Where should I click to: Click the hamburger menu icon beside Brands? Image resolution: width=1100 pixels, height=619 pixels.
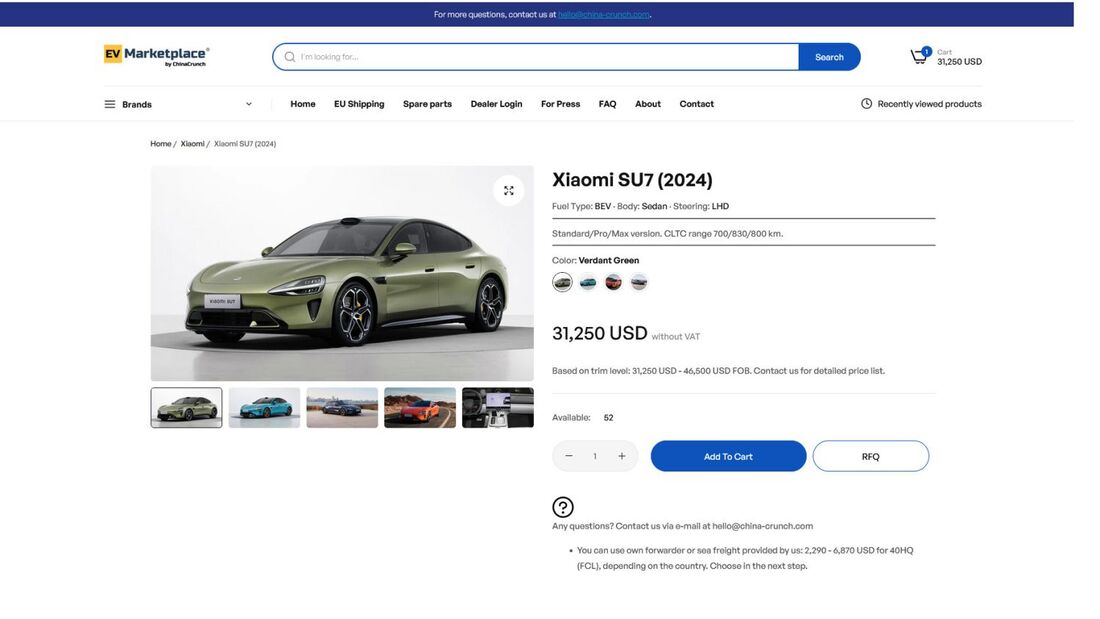coord(110,104)
